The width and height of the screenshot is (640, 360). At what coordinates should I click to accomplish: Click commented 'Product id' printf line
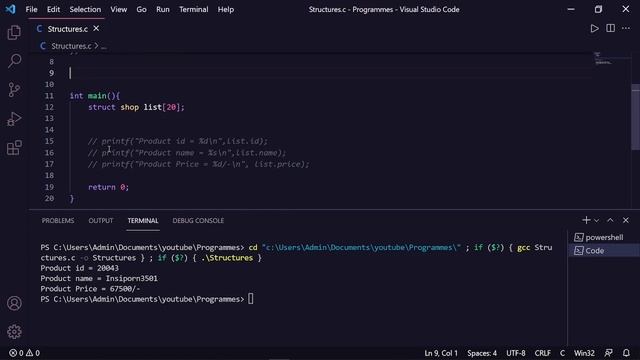(x=178, y=141)
